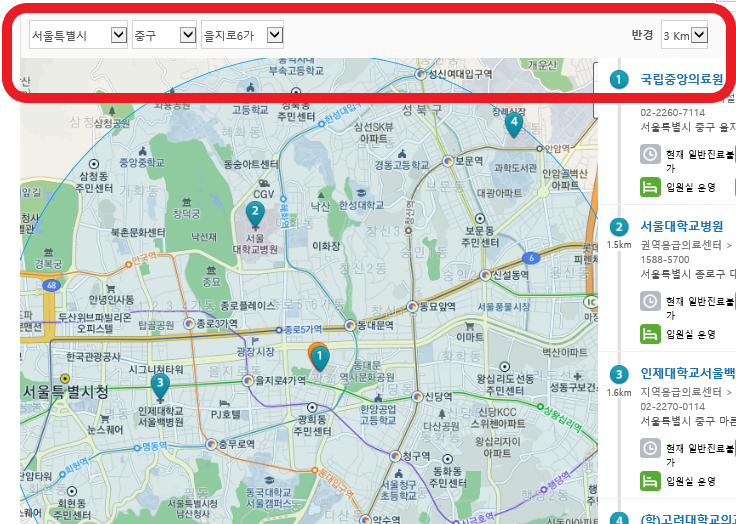Click bed icon under 서울대학교병원 entry

[x=650, y=334]
